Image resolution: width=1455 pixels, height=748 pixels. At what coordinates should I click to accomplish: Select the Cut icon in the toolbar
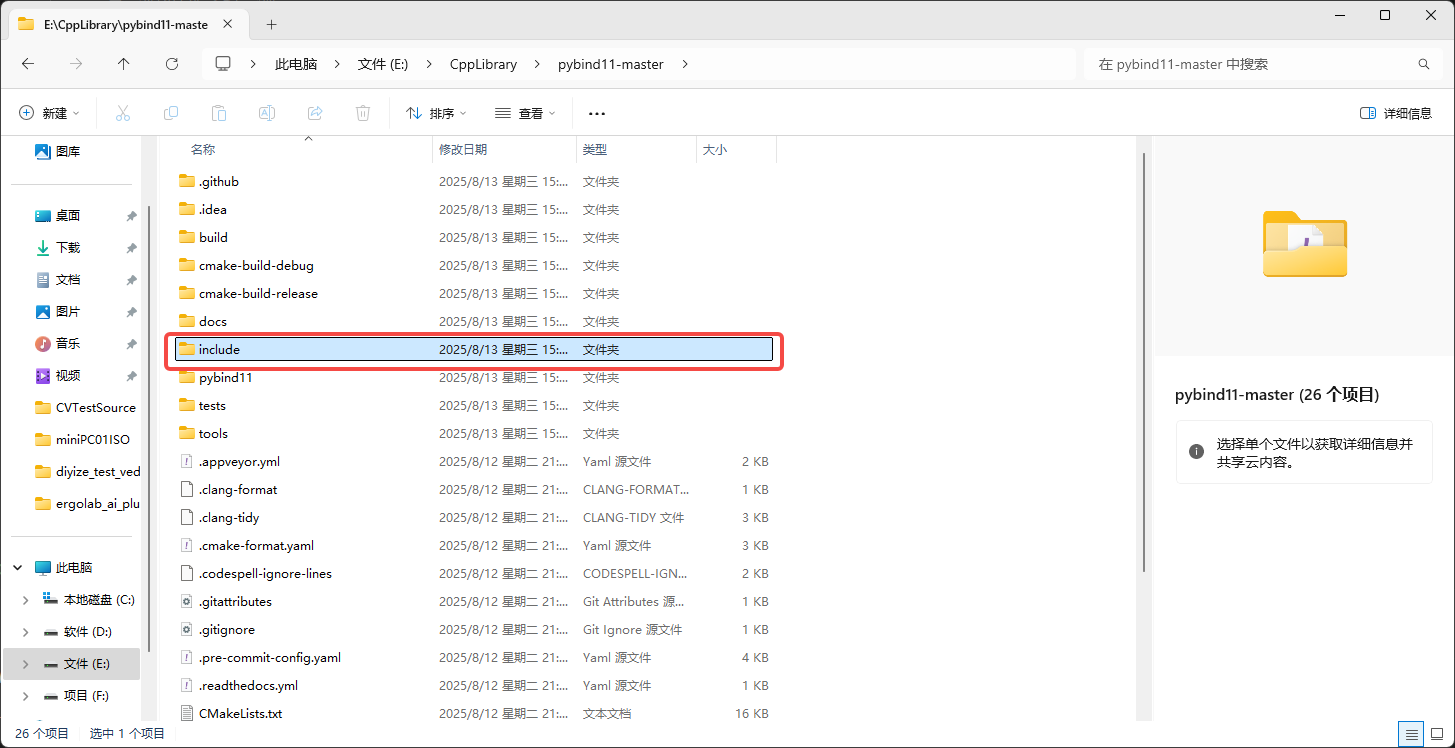pos(122,112)
